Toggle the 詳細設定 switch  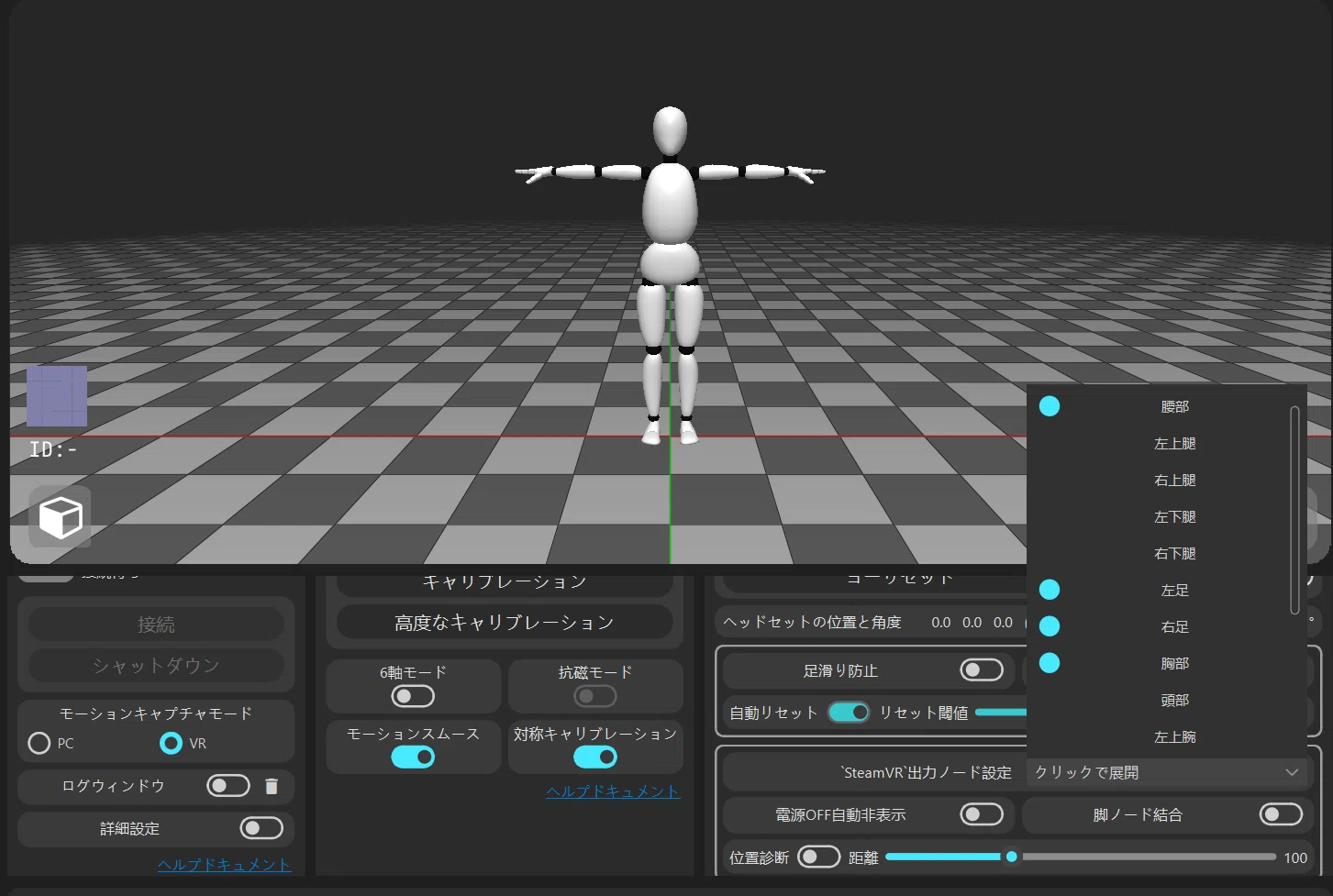coord(261,828)
